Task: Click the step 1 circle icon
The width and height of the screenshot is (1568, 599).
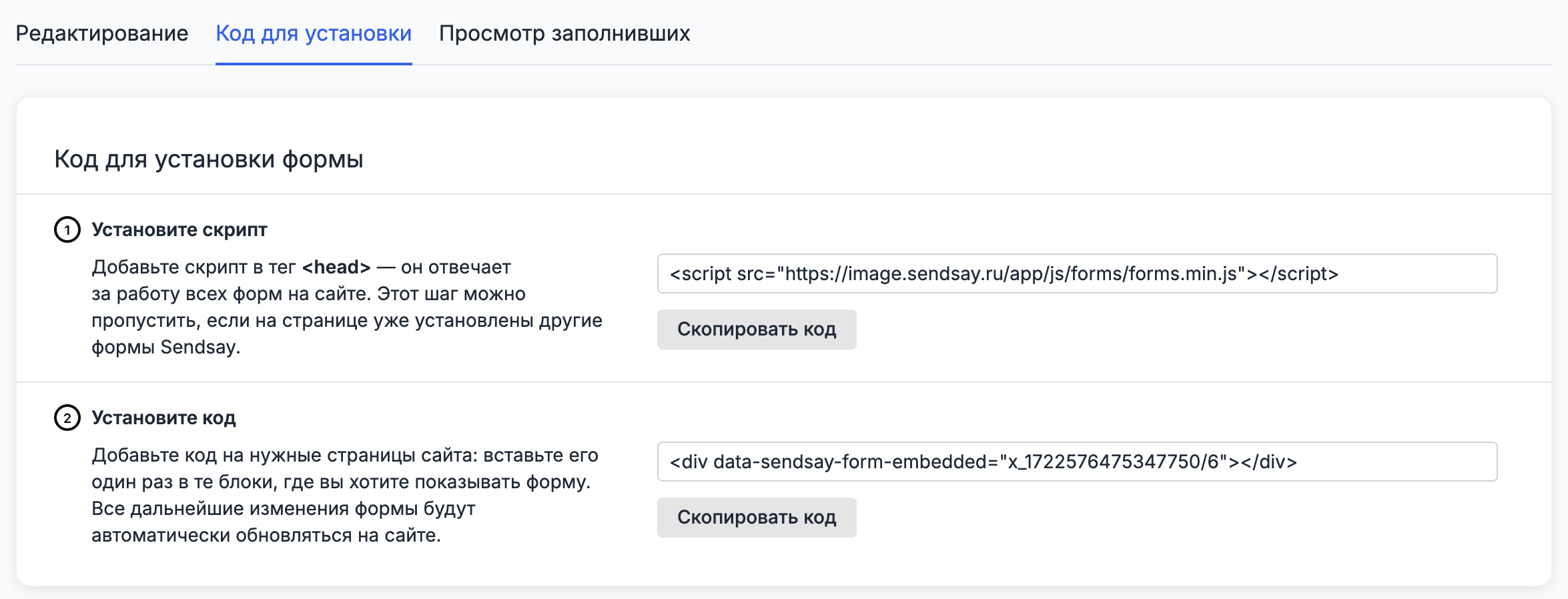Action: (67, 229)
